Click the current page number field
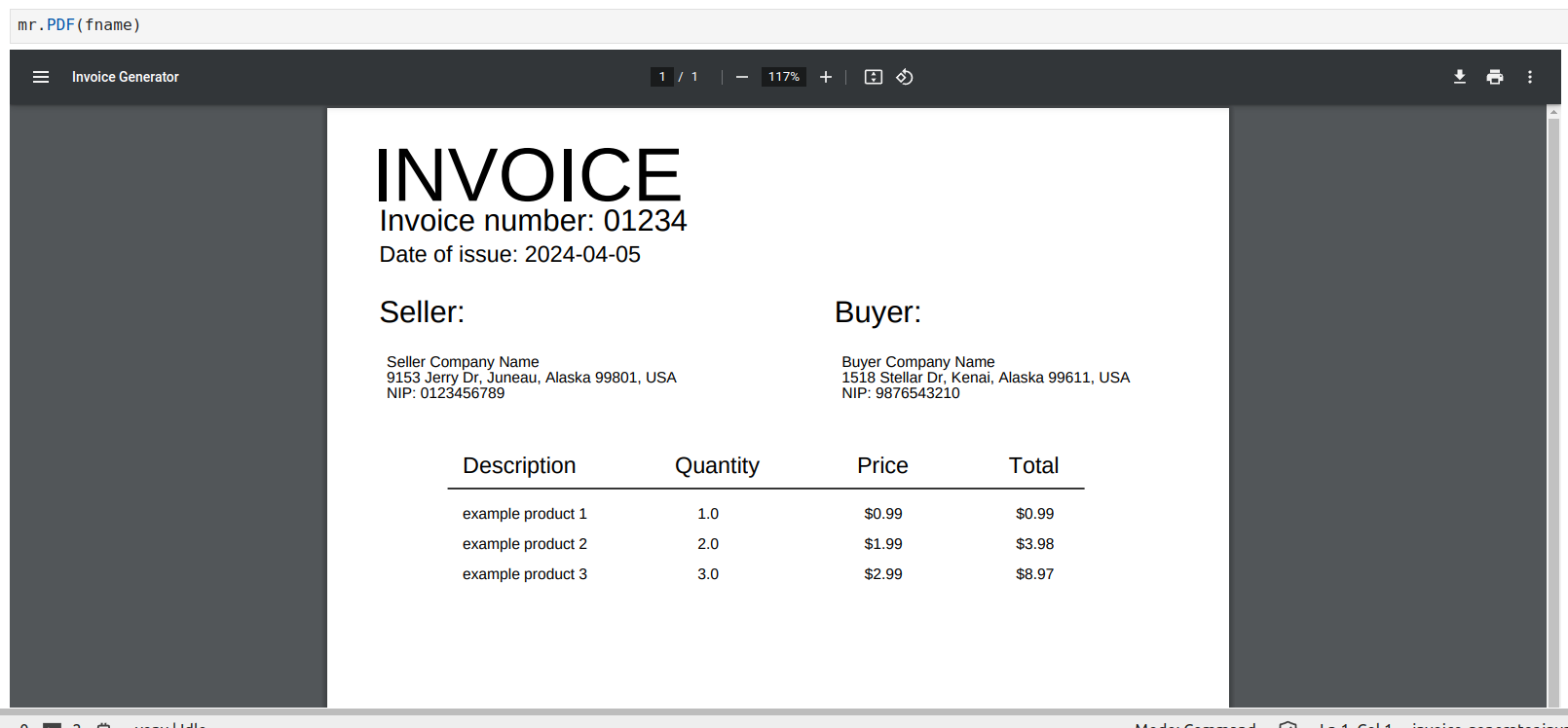 (662, 77)
